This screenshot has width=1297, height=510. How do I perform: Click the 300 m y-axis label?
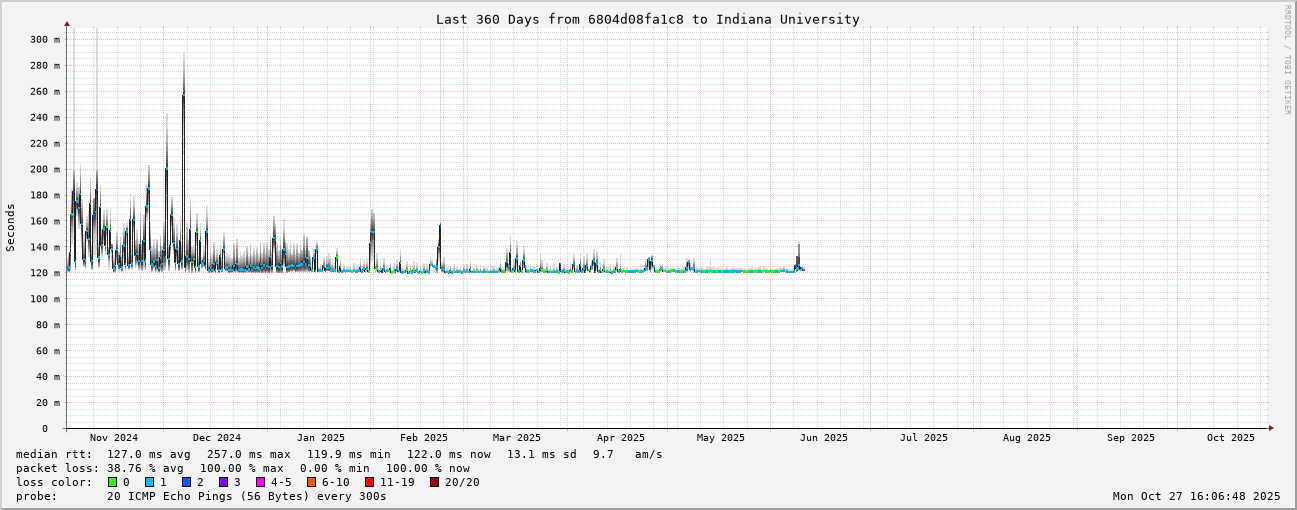pyautogui.click(x=44, y=40)
